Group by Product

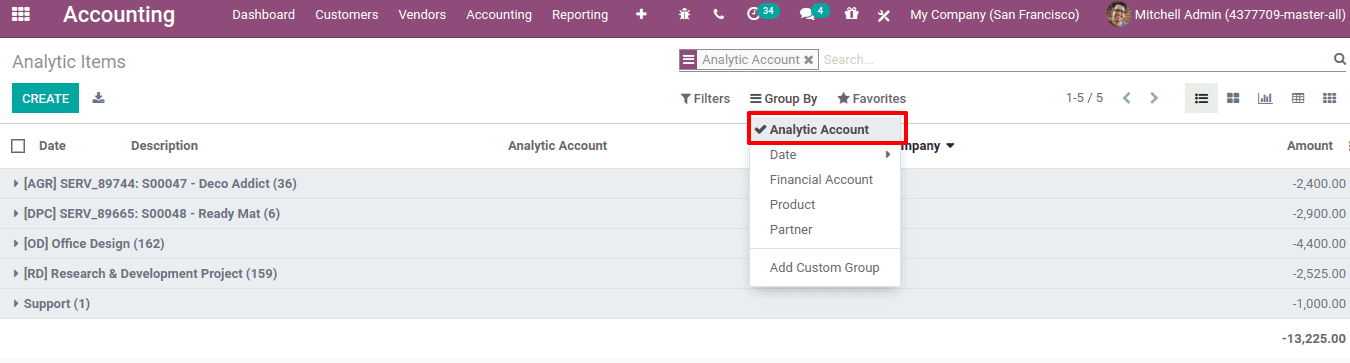coord(826,205)
